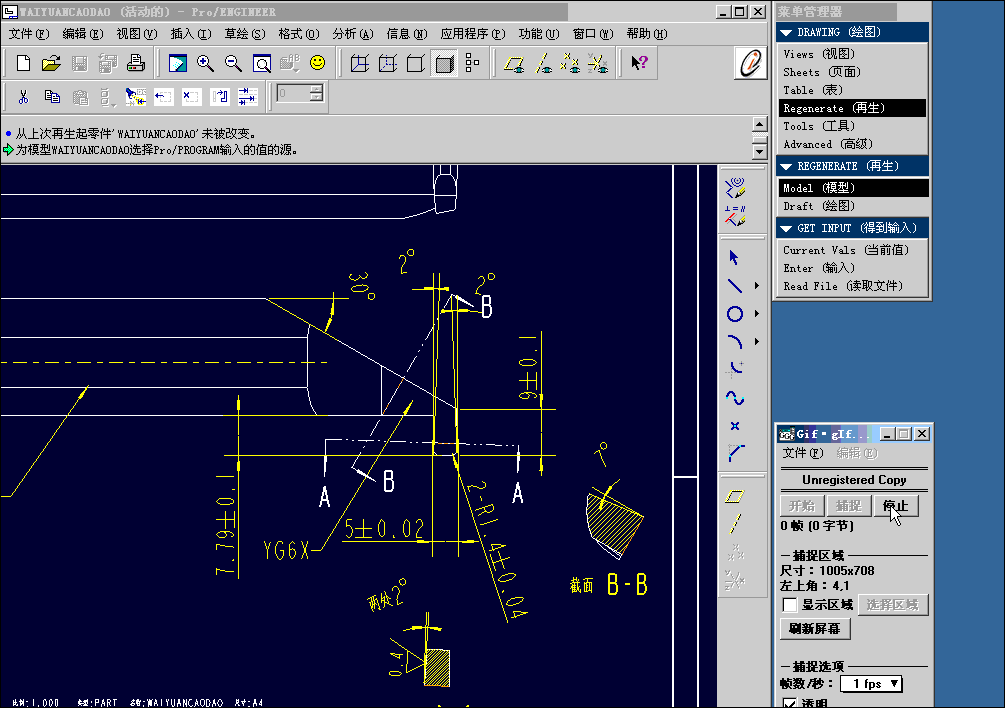Screen dimensions: 1005x708
Task: Open the 分析(A) menu
Action: (353, 34)
